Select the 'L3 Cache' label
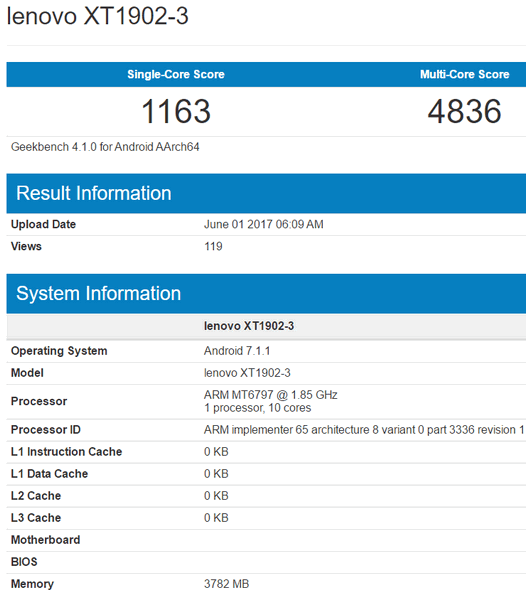Image resolution: width=526 pixels, height=593 pixels. click(36, 518)
